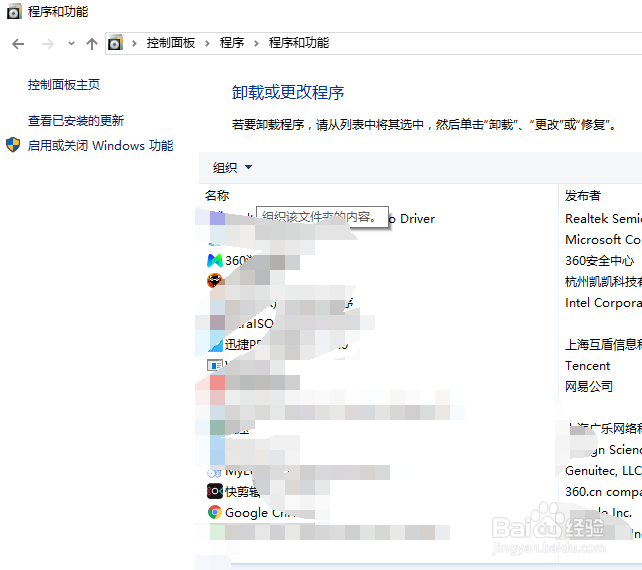Select the Google Chrome list entry
The height and width of the screenshot is (570, 642).
[262, 512]
